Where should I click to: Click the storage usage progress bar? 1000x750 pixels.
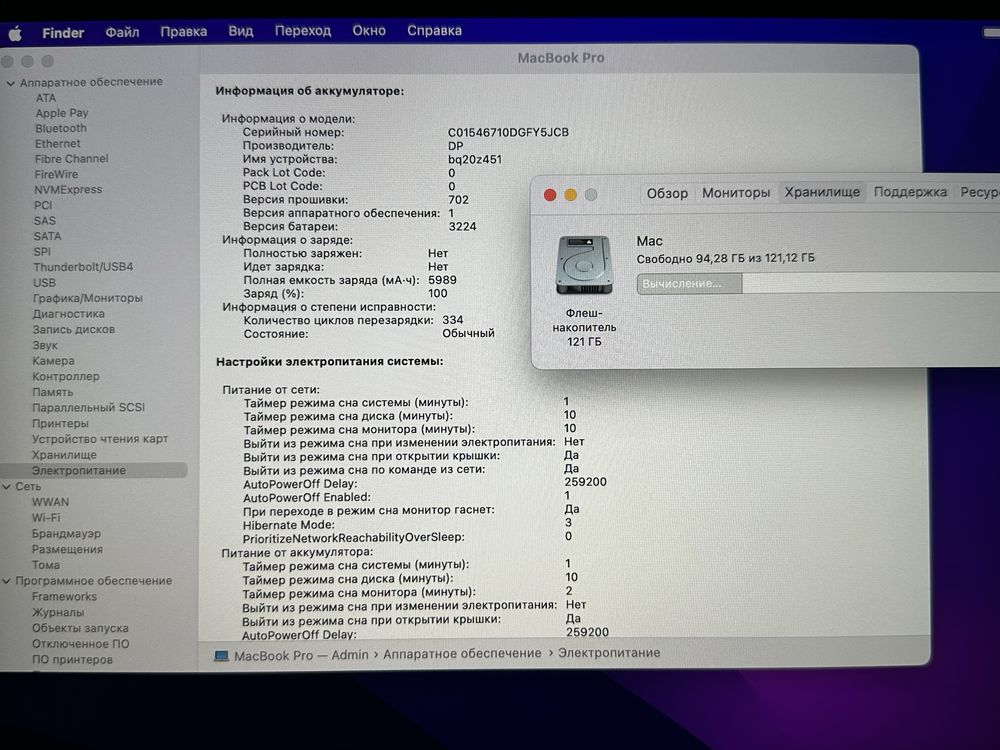point(818,283)
